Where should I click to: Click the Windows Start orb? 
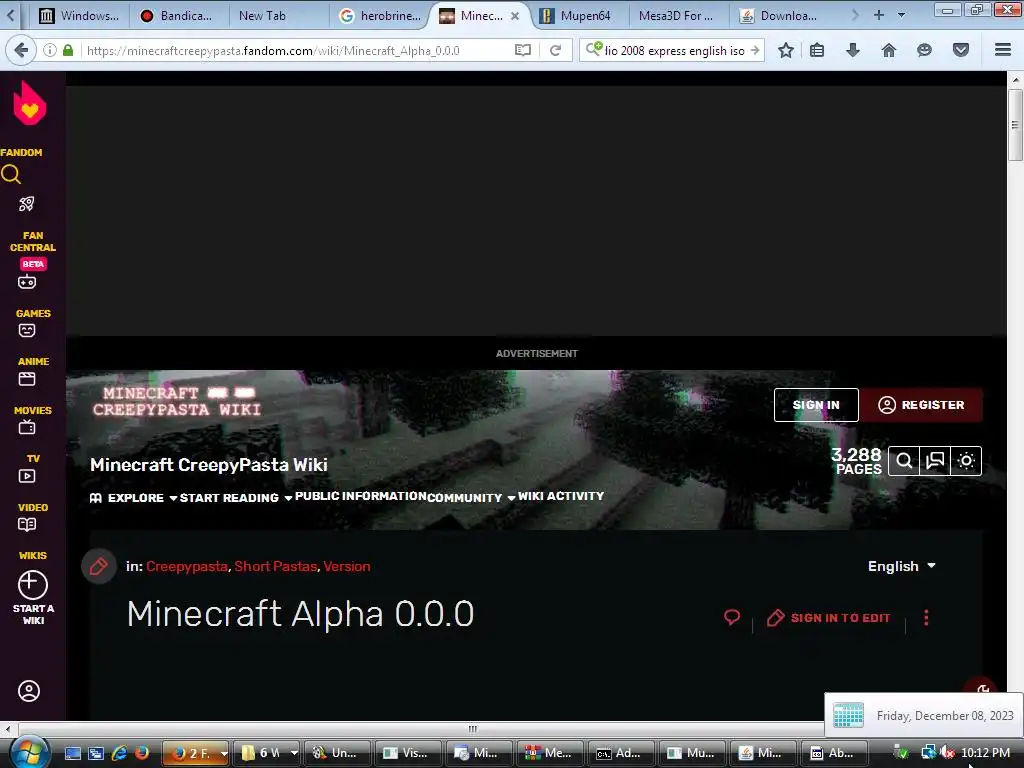click(29, 753)
